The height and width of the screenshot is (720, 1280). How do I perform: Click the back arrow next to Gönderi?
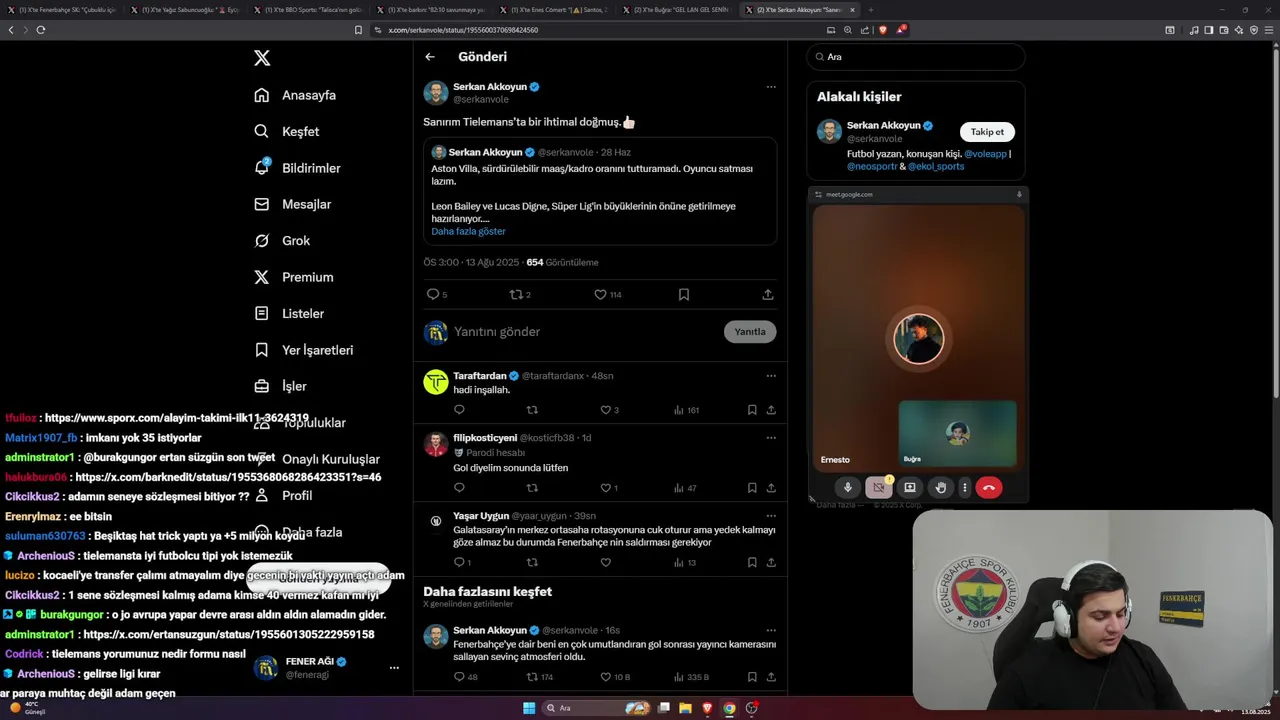pos(430,57)
